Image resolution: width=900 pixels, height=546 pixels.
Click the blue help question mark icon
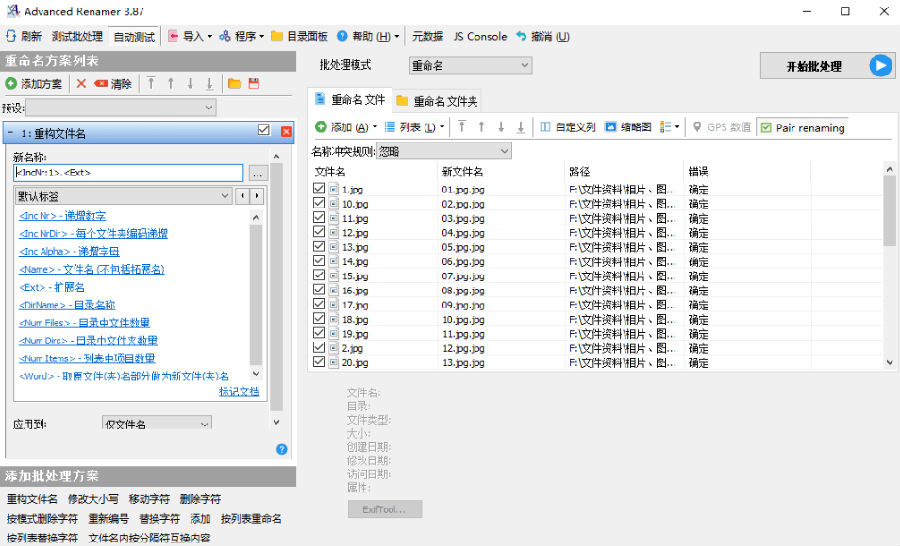pyautogui.click(x=281, y=449)
